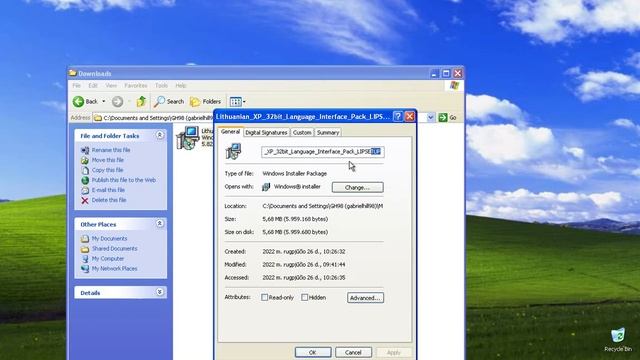640x360 pixels.
Task: Switch to the General tab
Action: tap(230, 132)
